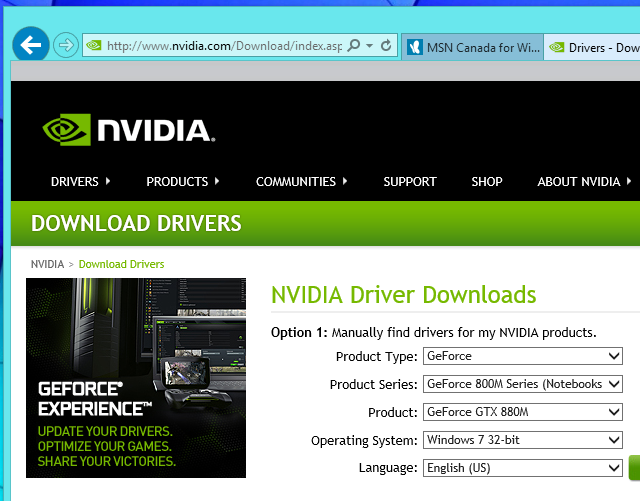Screen dimensions: 640x501
Task: Switch to the MSN Canada tab
Action: click(x=472, y=47)
